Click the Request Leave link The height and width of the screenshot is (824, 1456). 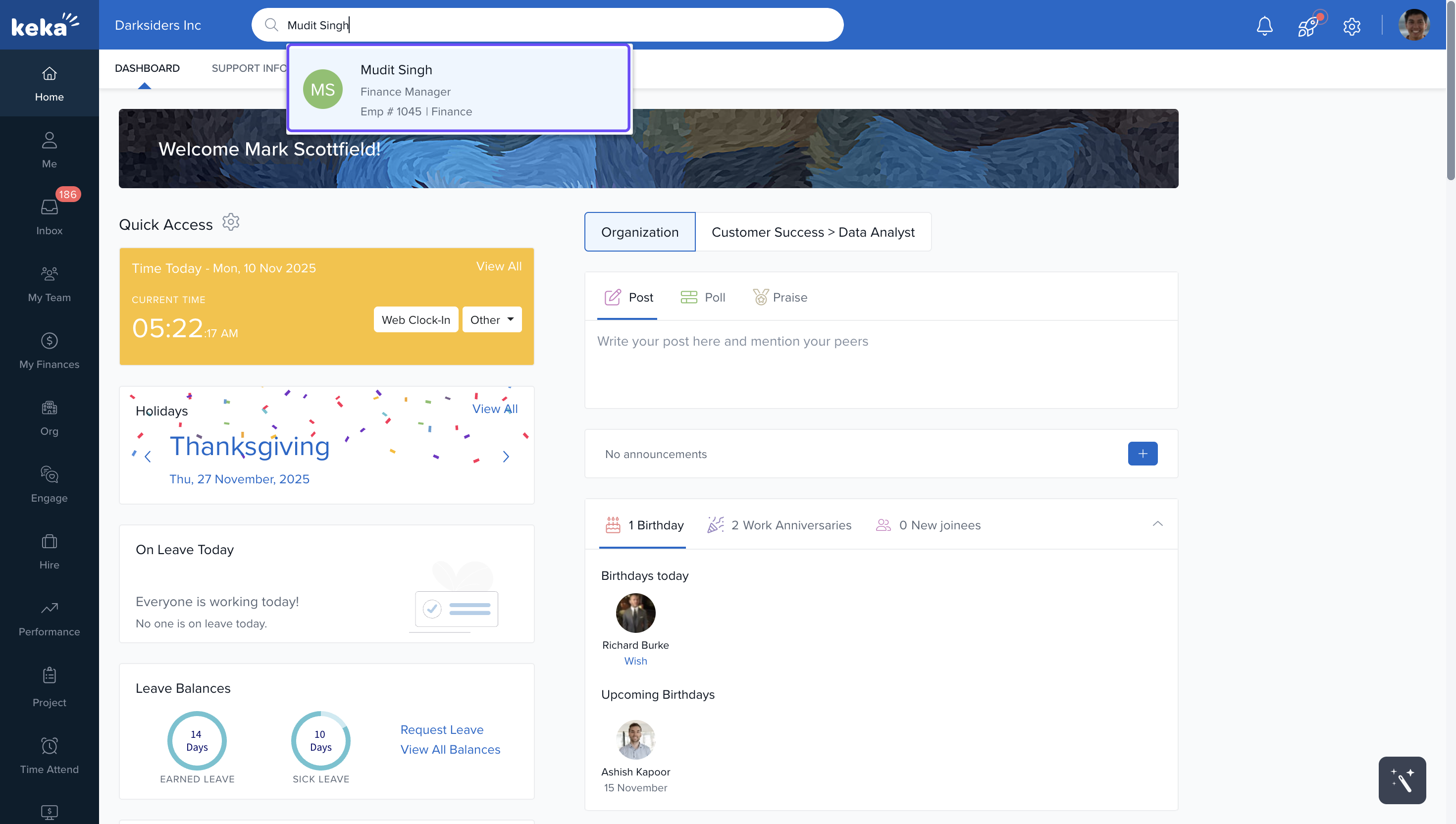coord(441,729)
